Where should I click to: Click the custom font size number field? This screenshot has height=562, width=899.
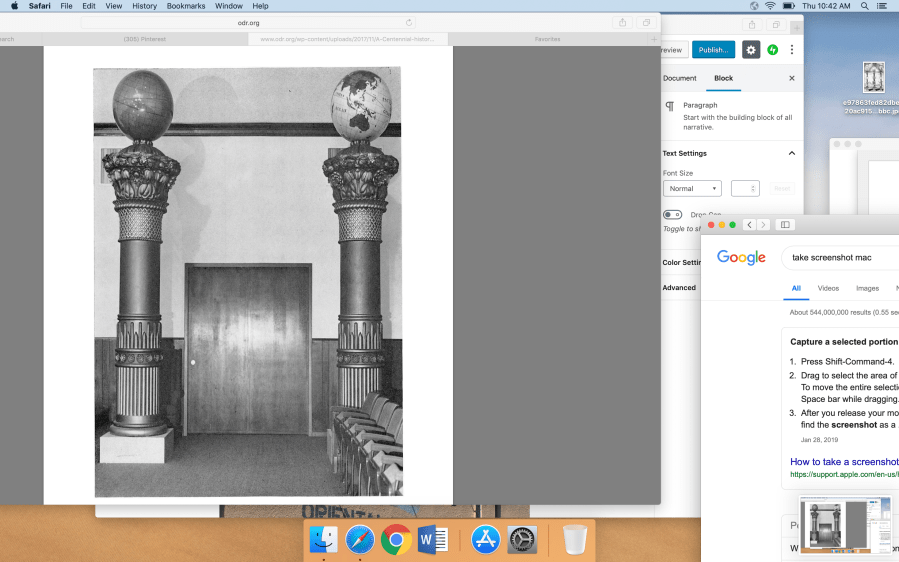[x=745, y=188]
